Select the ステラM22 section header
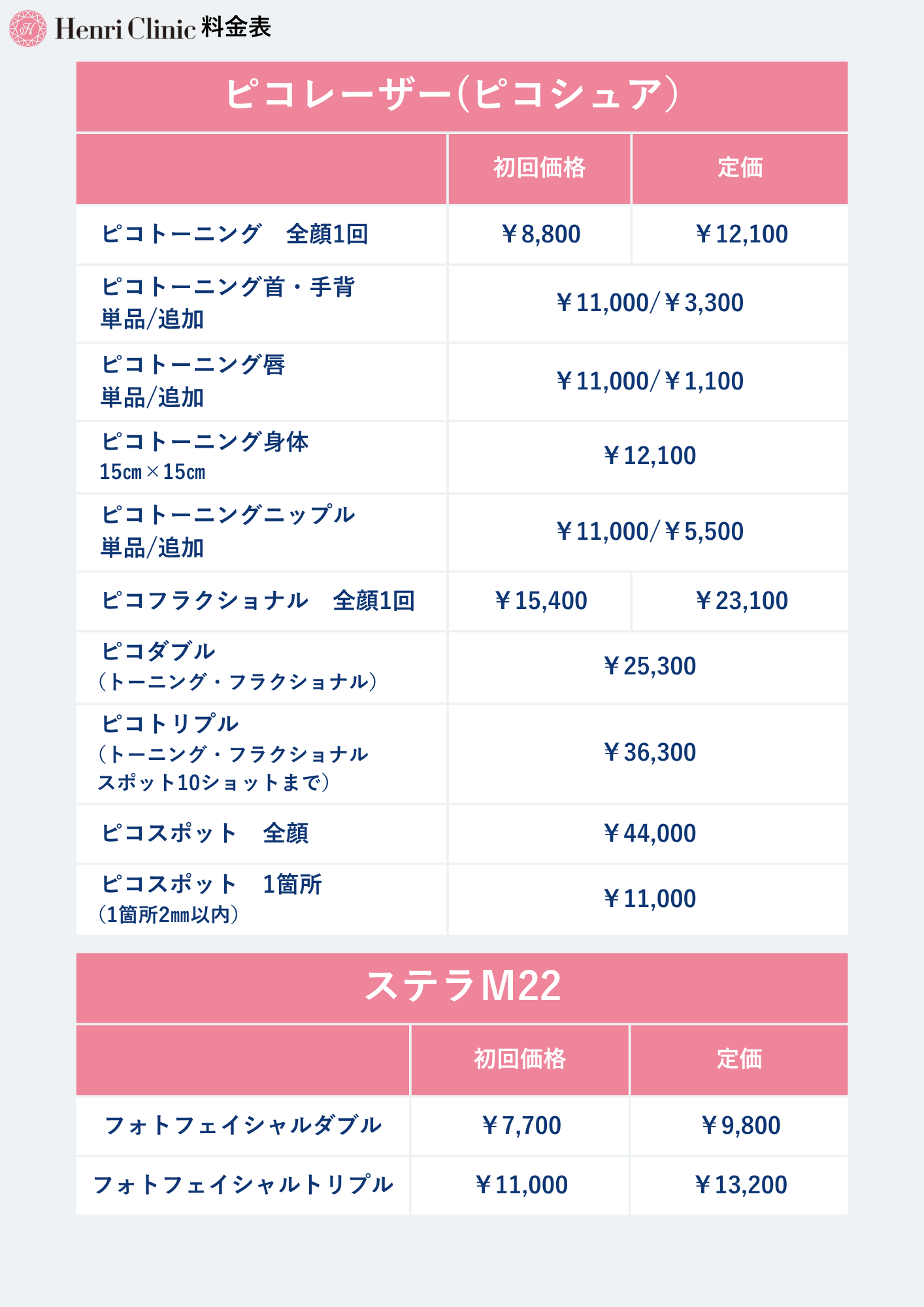 pyautogui.click(x=461, y=987)
